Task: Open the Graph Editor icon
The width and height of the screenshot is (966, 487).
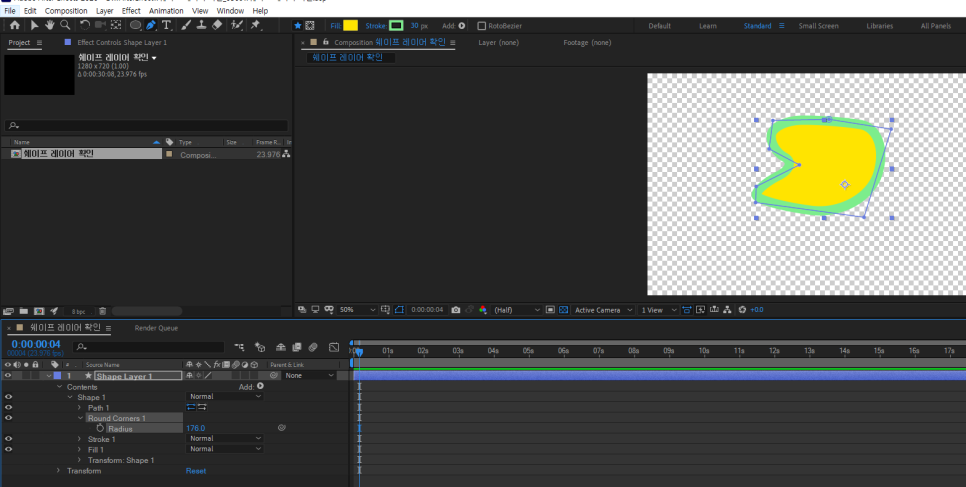Action: (334, 348)
